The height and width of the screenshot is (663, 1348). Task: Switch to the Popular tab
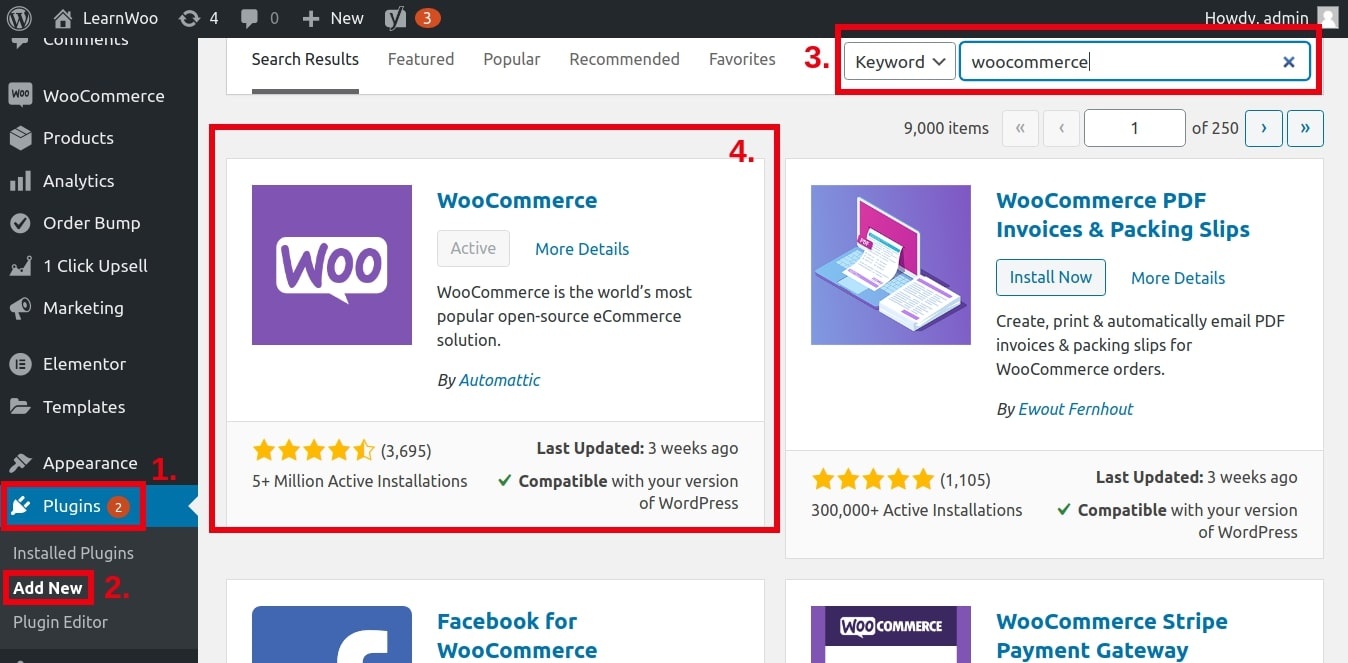click(x=512, y=60)
